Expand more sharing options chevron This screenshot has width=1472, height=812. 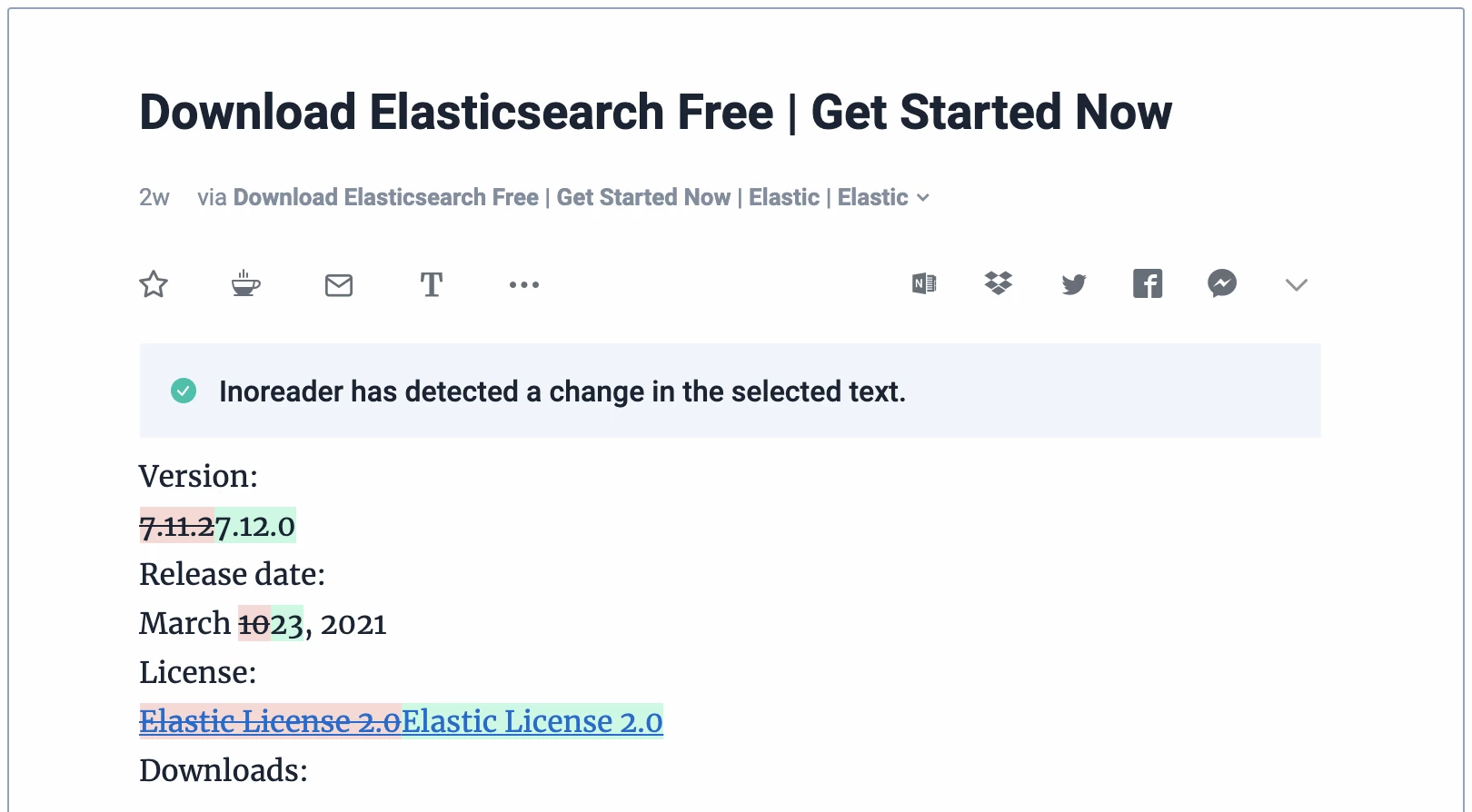(1297, 285)
